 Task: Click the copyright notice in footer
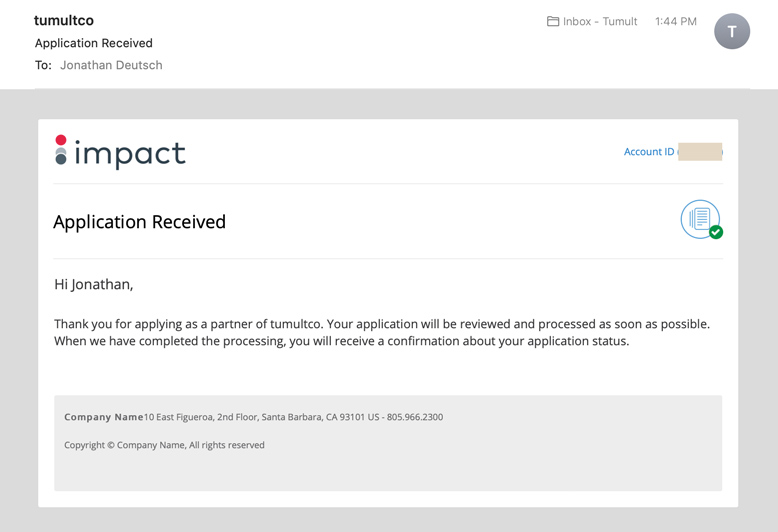coord(164,445)
